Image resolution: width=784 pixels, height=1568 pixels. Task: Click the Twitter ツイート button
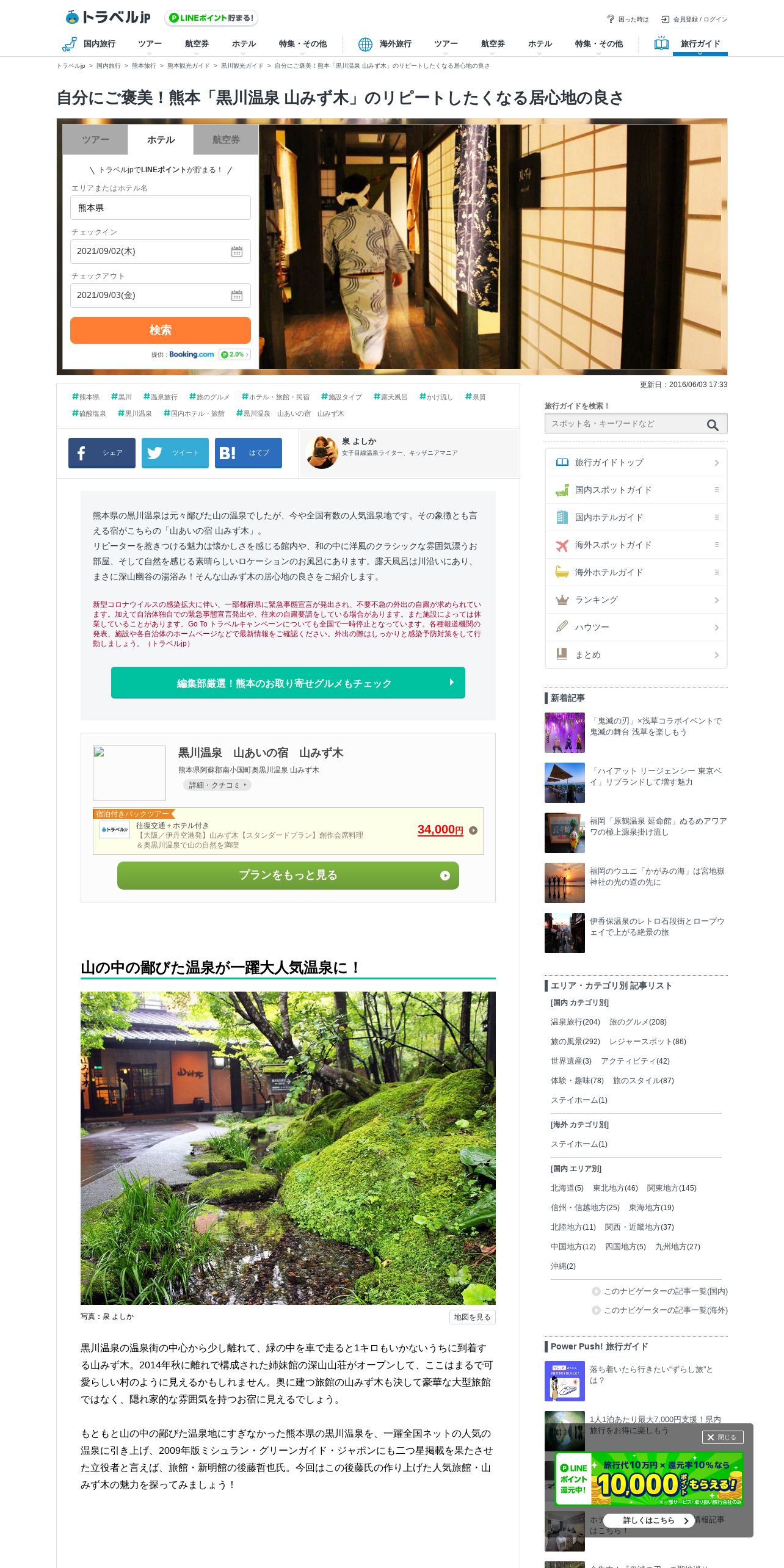[x=175, y=453]
